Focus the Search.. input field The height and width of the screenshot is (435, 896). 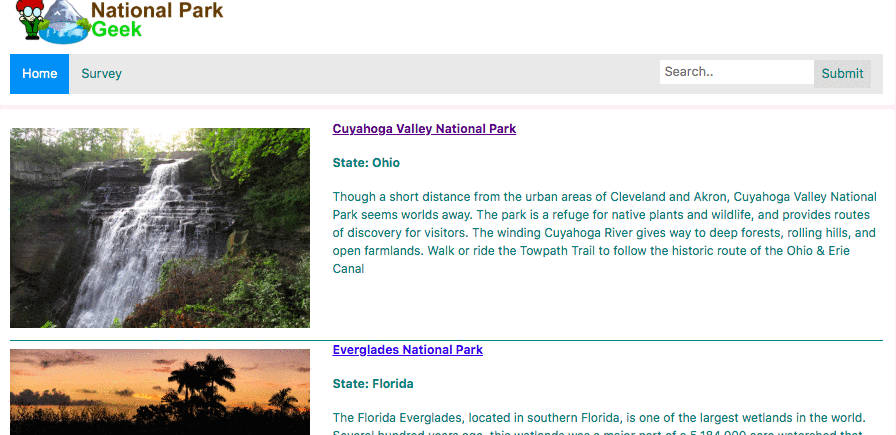coord(737,72)
